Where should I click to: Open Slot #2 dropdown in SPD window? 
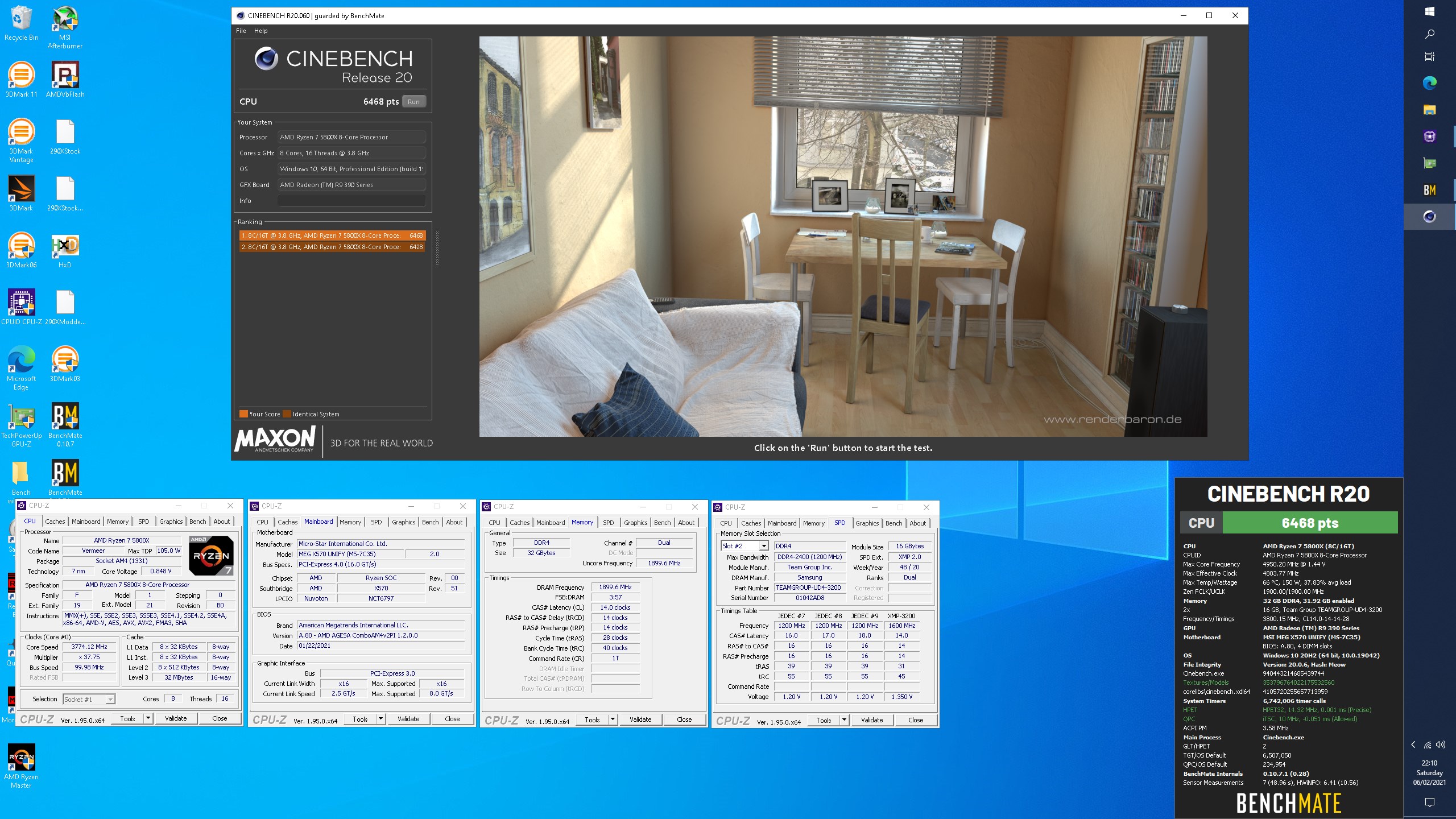744,546
